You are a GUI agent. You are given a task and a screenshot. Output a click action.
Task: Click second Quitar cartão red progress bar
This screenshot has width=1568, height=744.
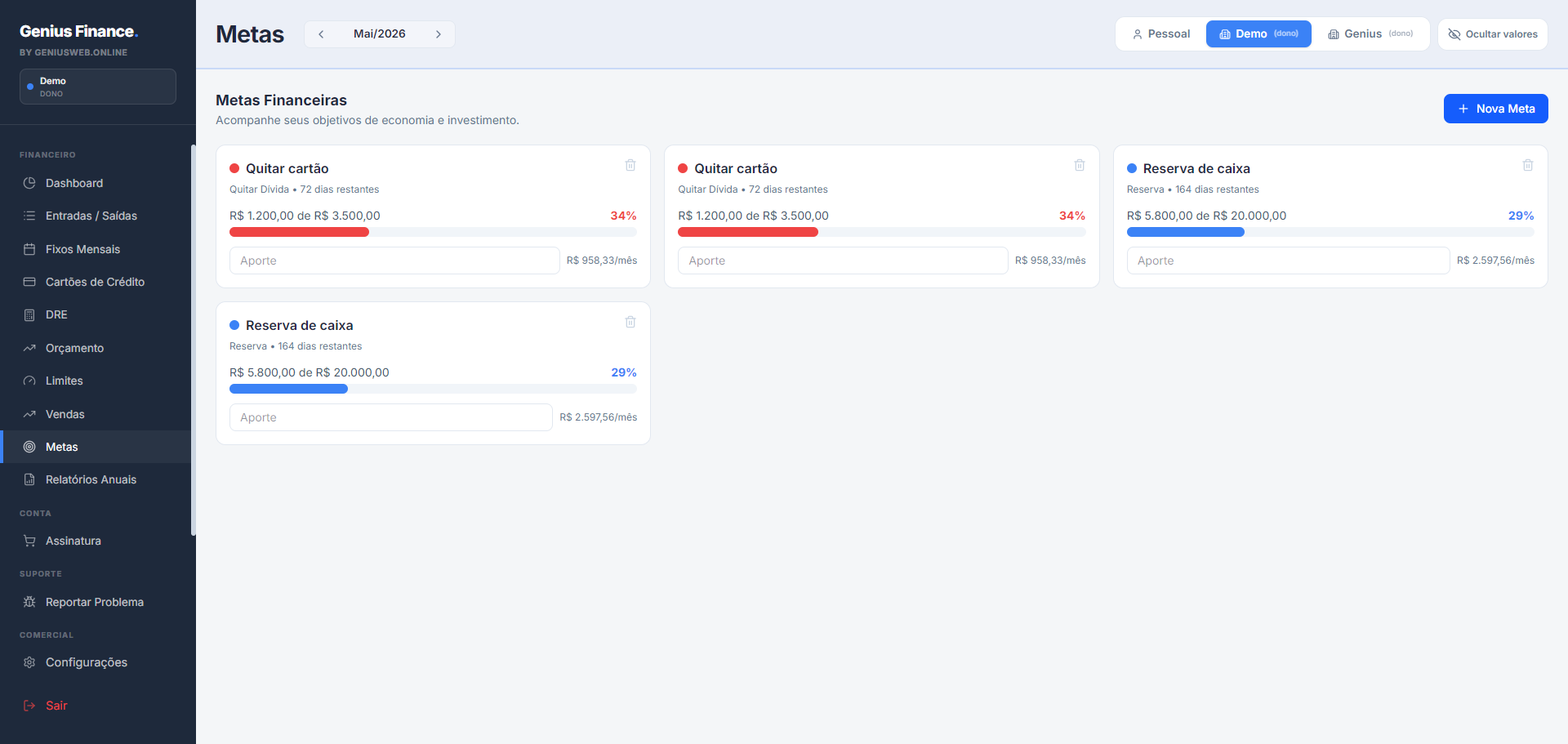[x=748, y=232]
